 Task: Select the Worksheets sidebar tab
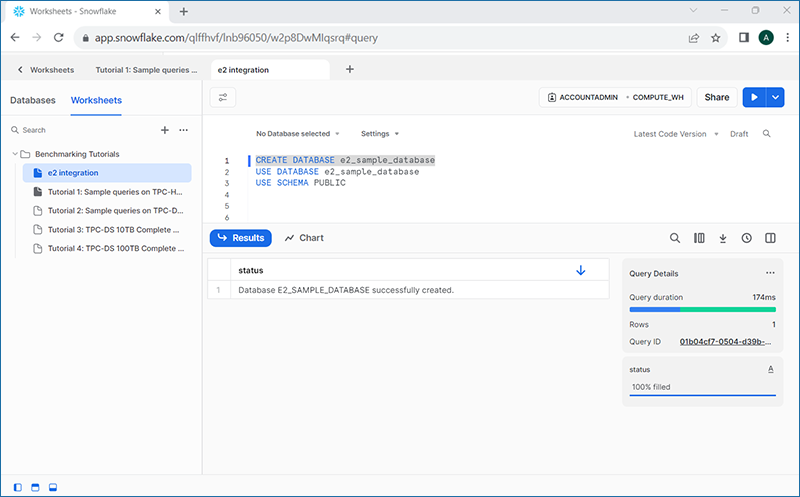coord(96,100)
